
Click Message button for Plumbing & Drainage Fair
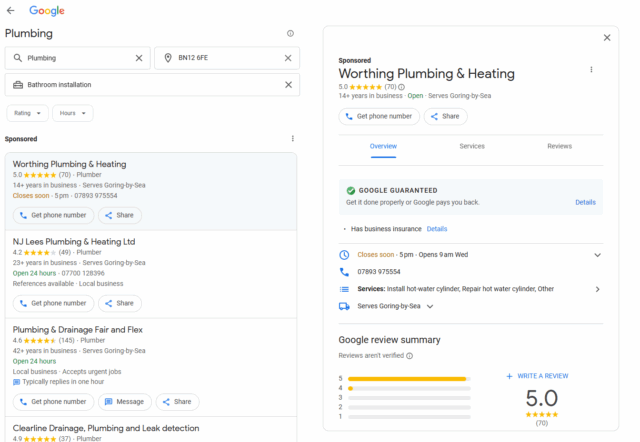[x=123, y=402]
